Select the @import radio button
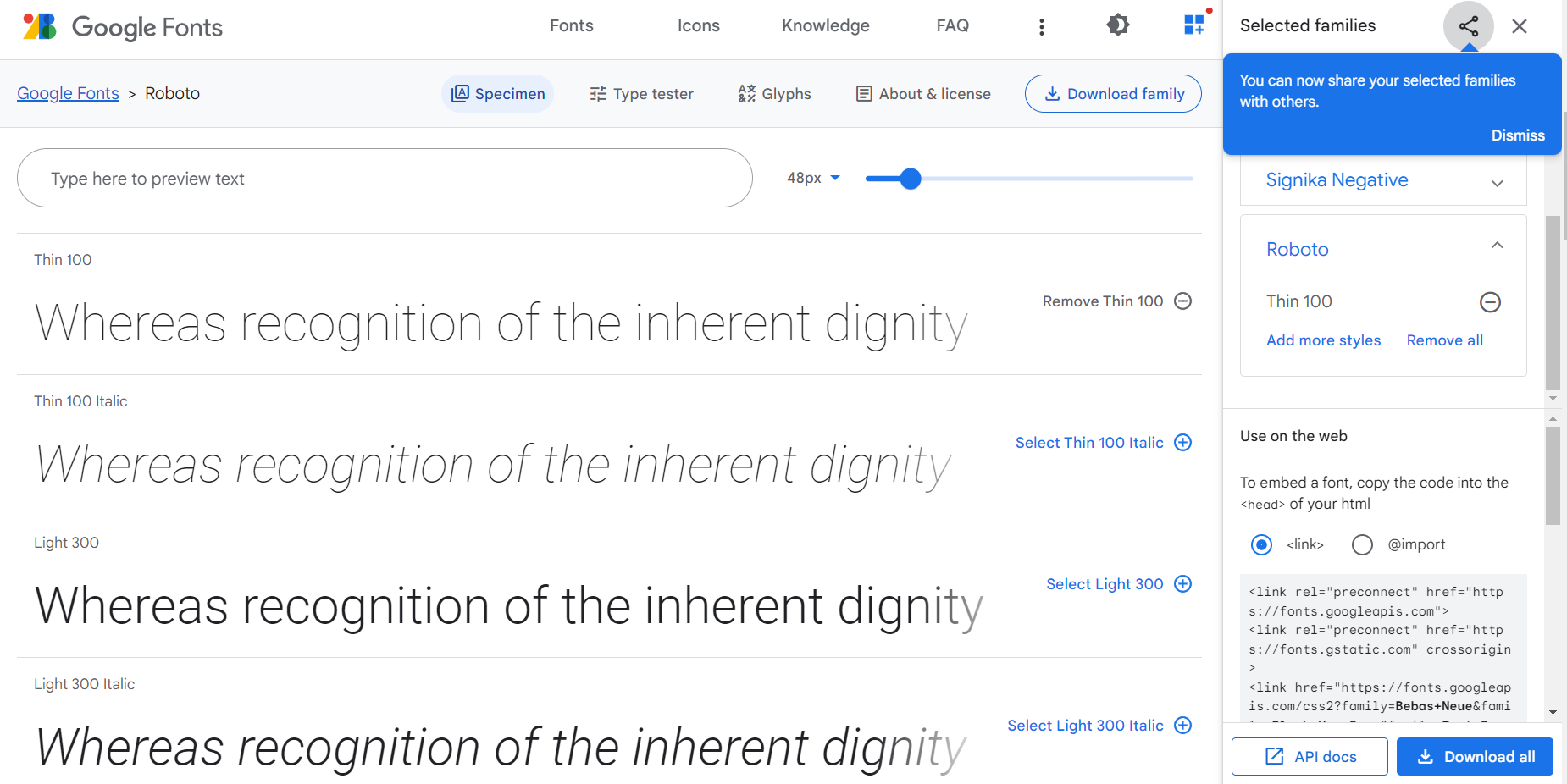1567x784 pixels. click(1362, 544)
